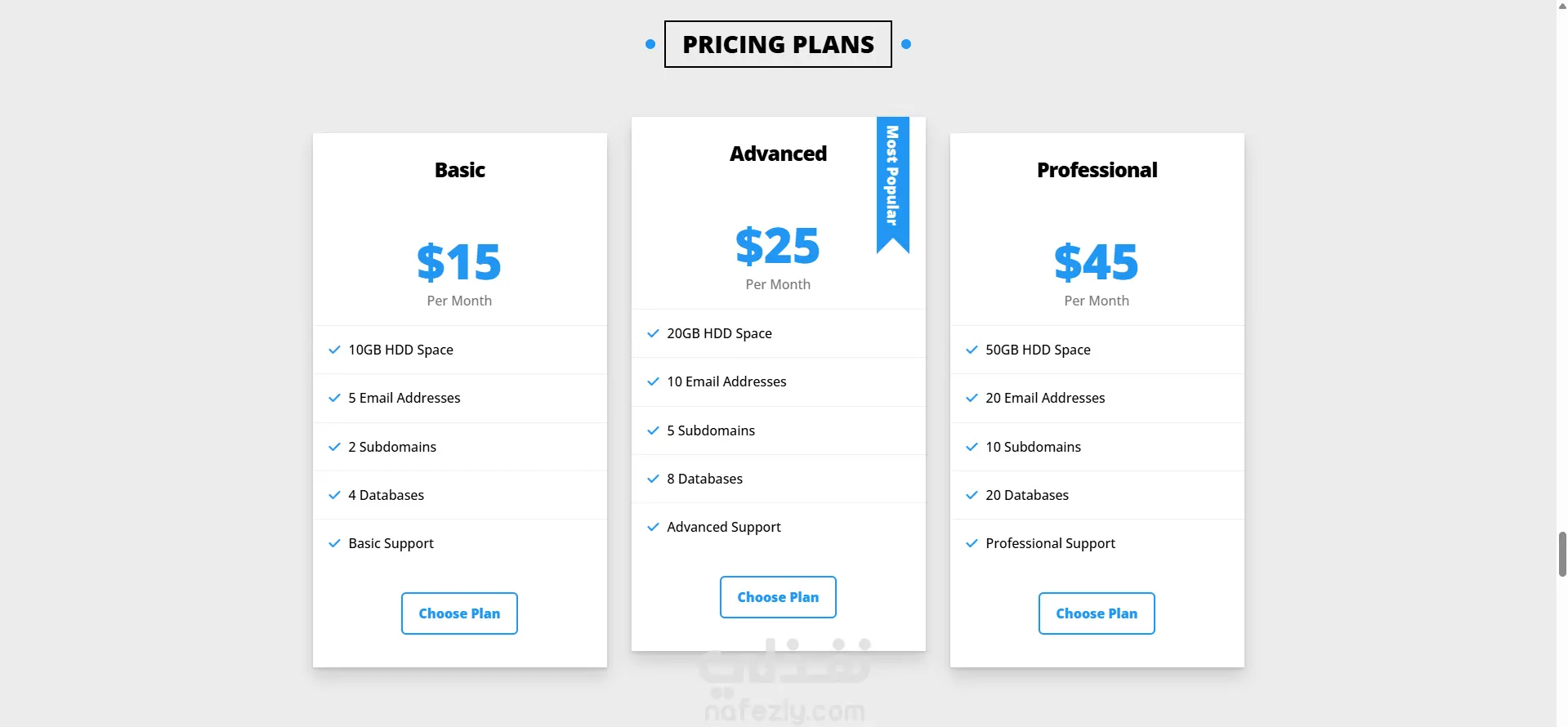The height and width of the screenshot is (727, 1568).
Task: Click the $25 Advanced price
Action: pyautogui.click(x=778, y=246)
